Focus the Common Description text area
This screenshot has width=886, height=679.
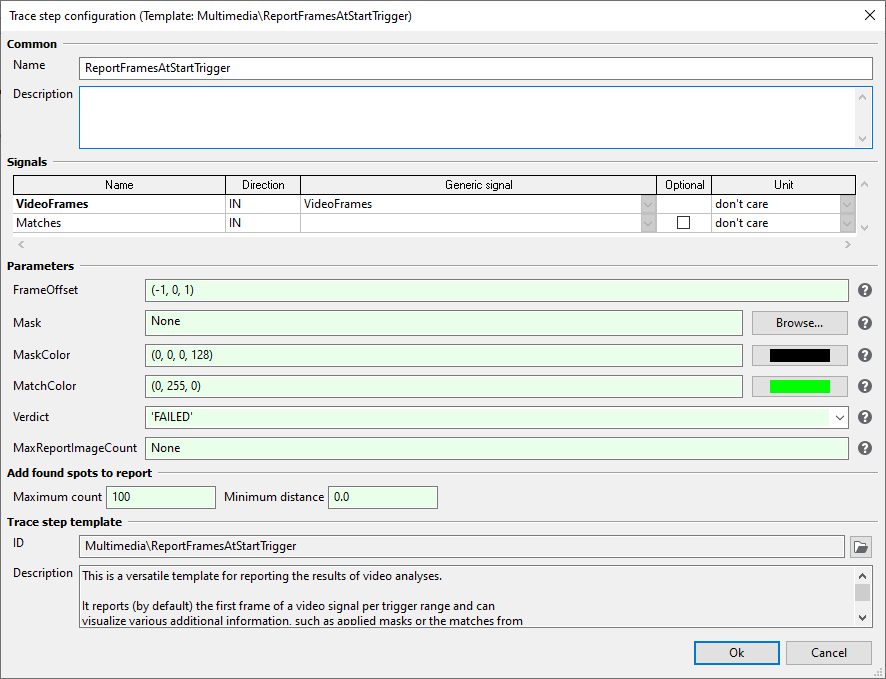click(476, 117)
